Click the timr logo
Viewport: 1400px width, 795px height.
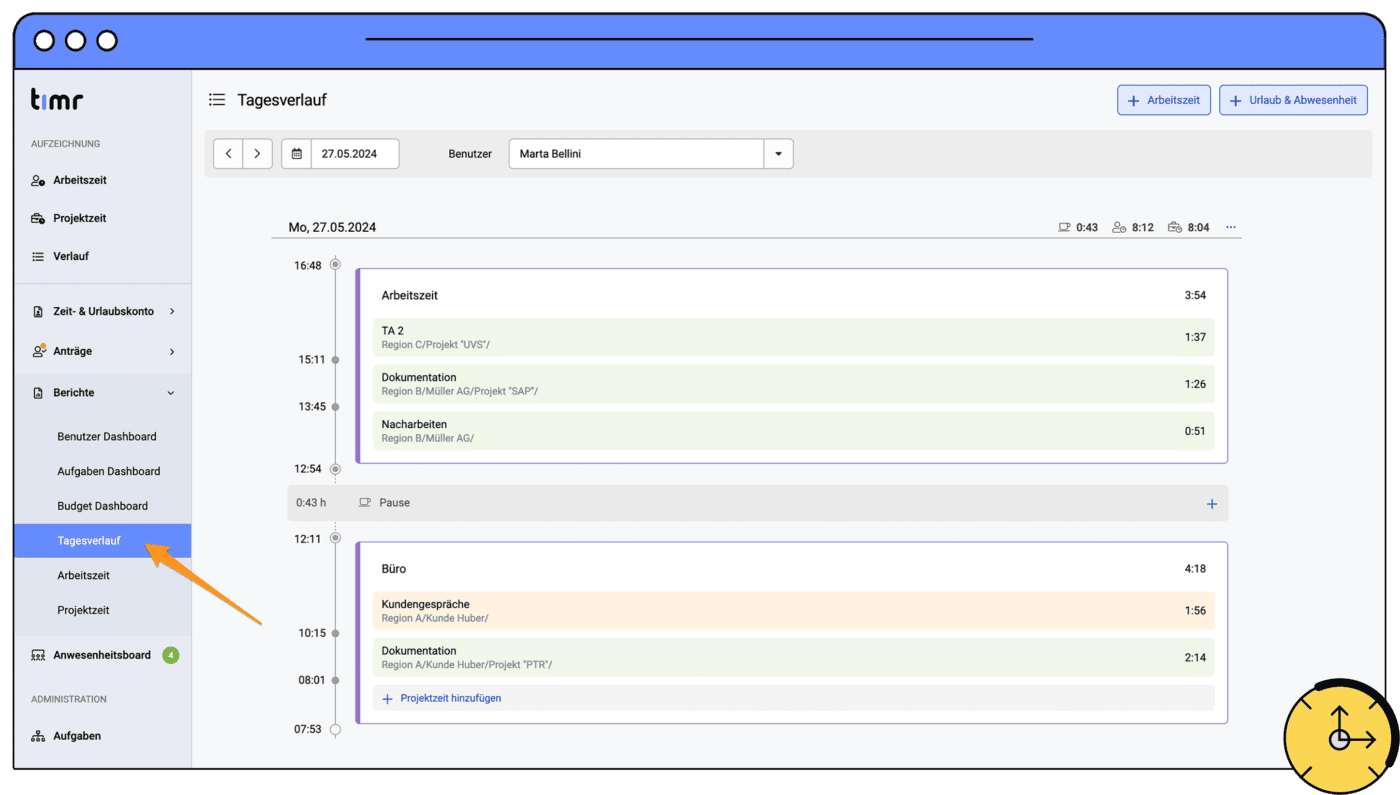pos(57,99)
